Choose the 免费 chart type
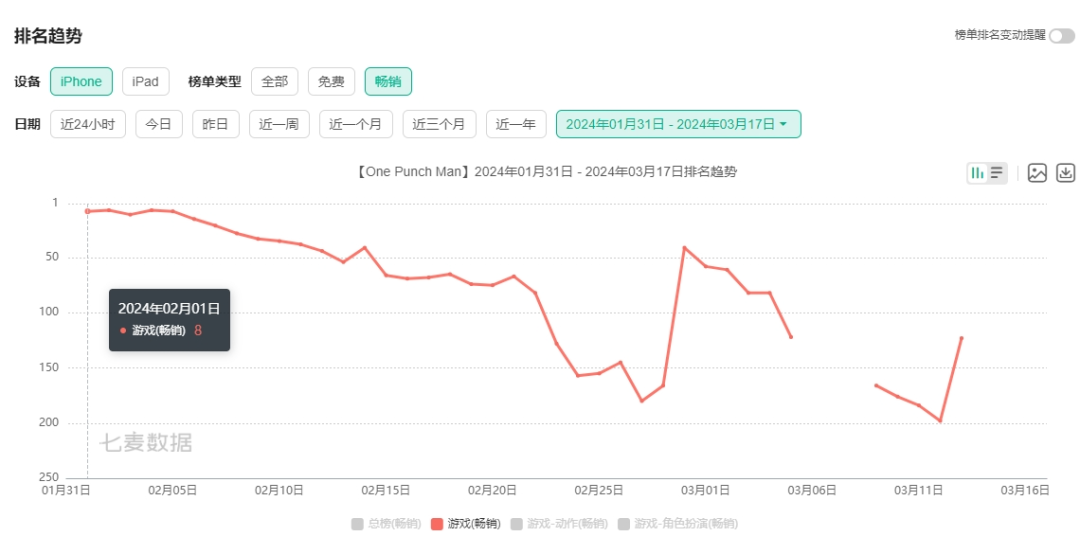This screenshot has height=554, width=1080. (331, 82)
